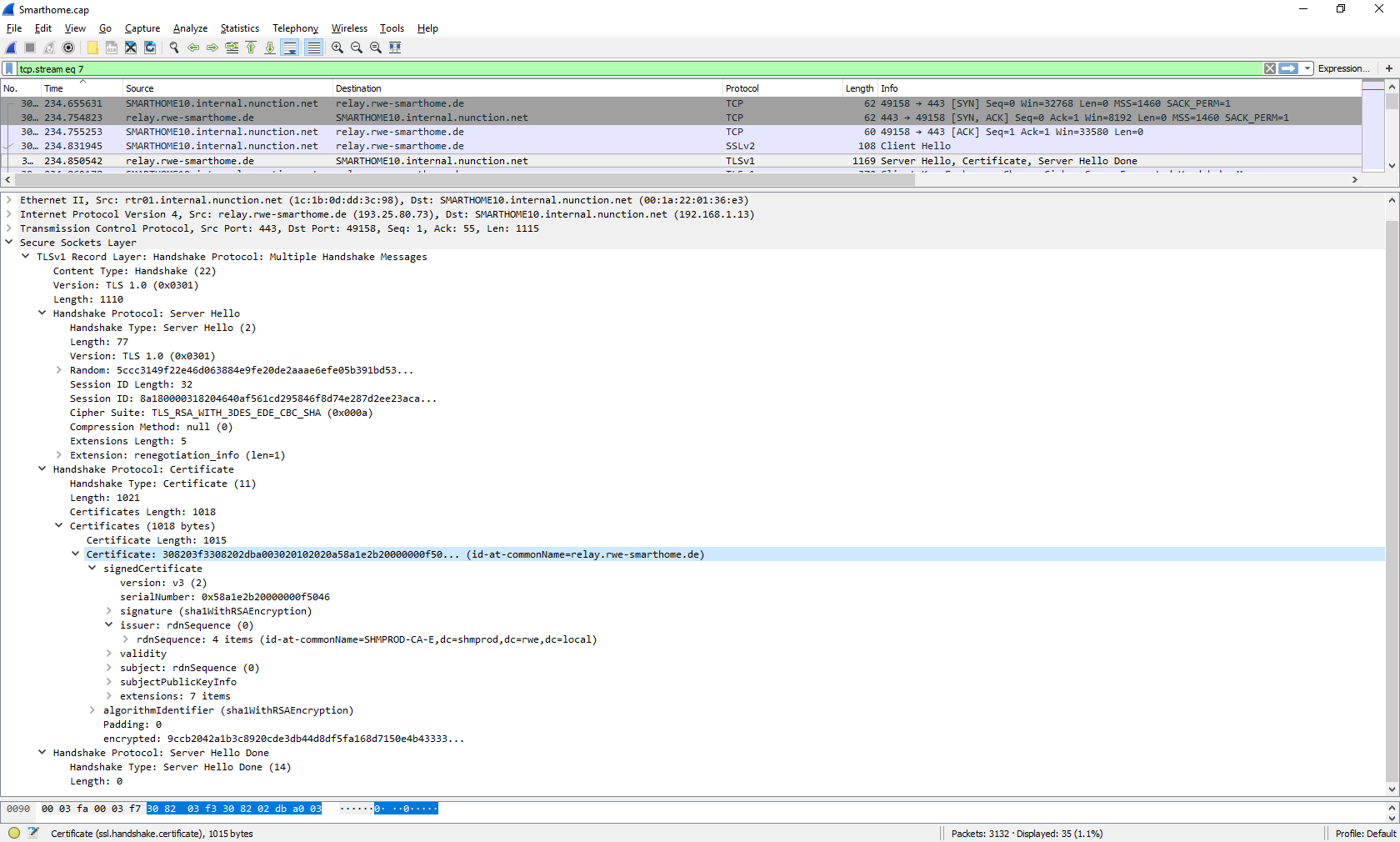Expand the Transmission Control Protocol layer
Screen dimensions: 1400x842
point(9,228)
